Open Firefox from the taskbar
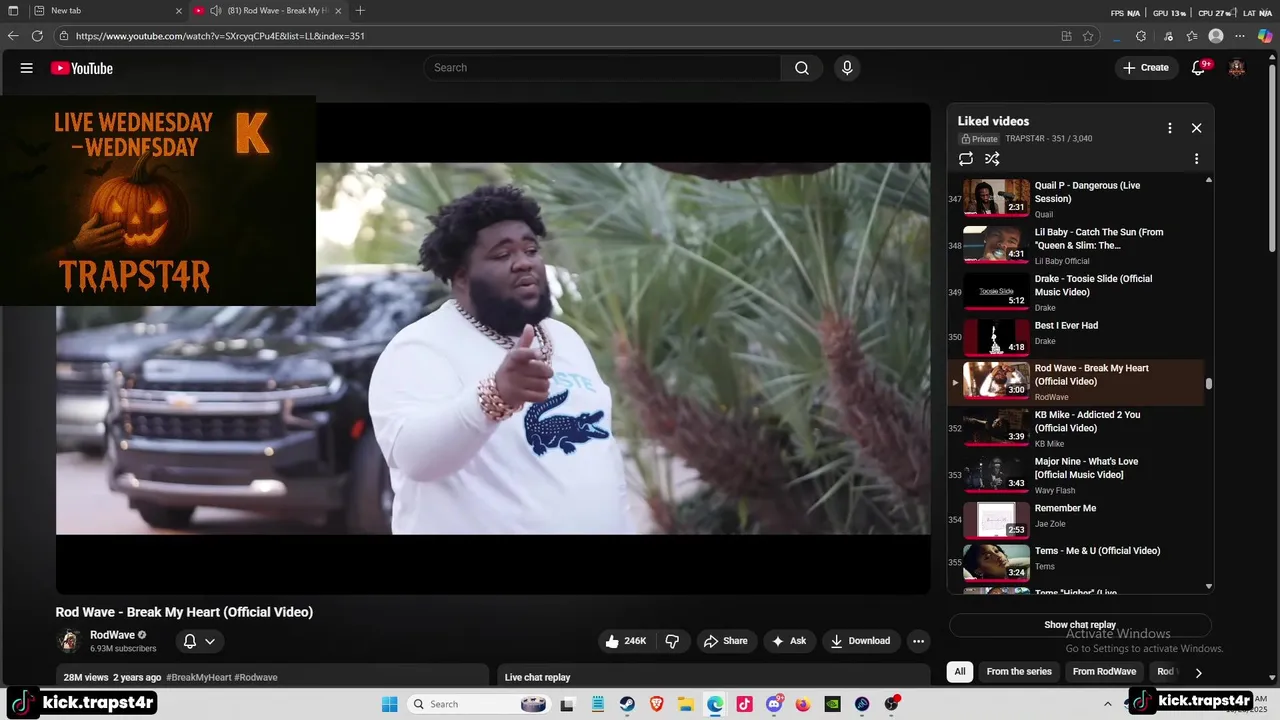1280x720 pixels. 803,704
